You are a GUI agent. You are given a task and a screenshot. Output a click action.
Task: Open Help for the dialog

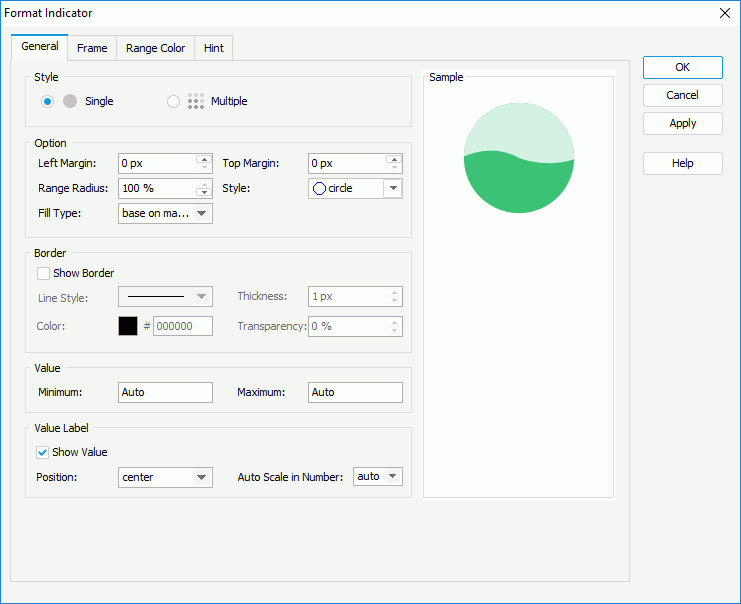coord(682,163)
